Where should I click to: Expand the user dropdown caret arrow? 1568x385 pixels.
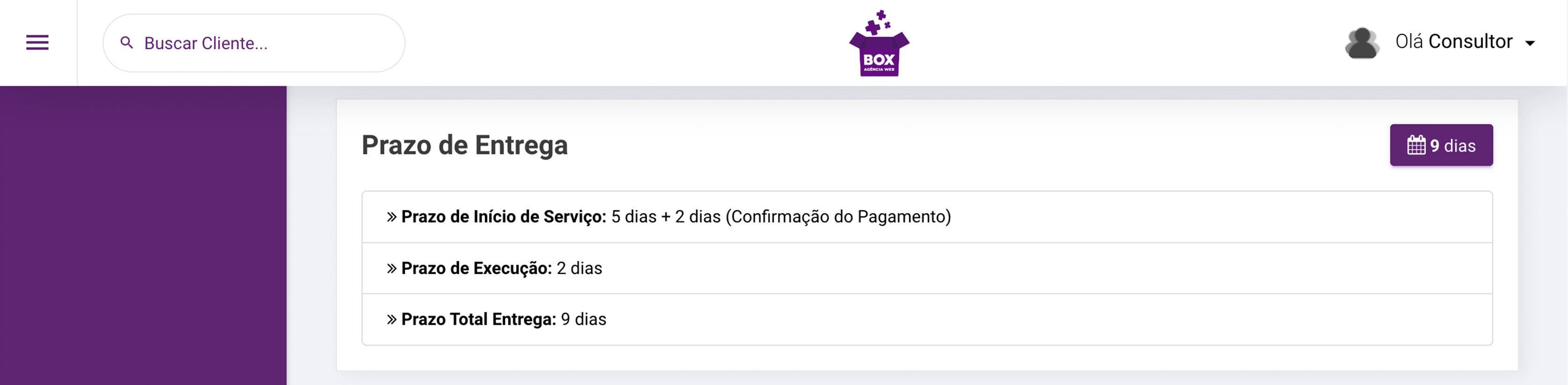pyautogui.click(x=1530, y=43)
